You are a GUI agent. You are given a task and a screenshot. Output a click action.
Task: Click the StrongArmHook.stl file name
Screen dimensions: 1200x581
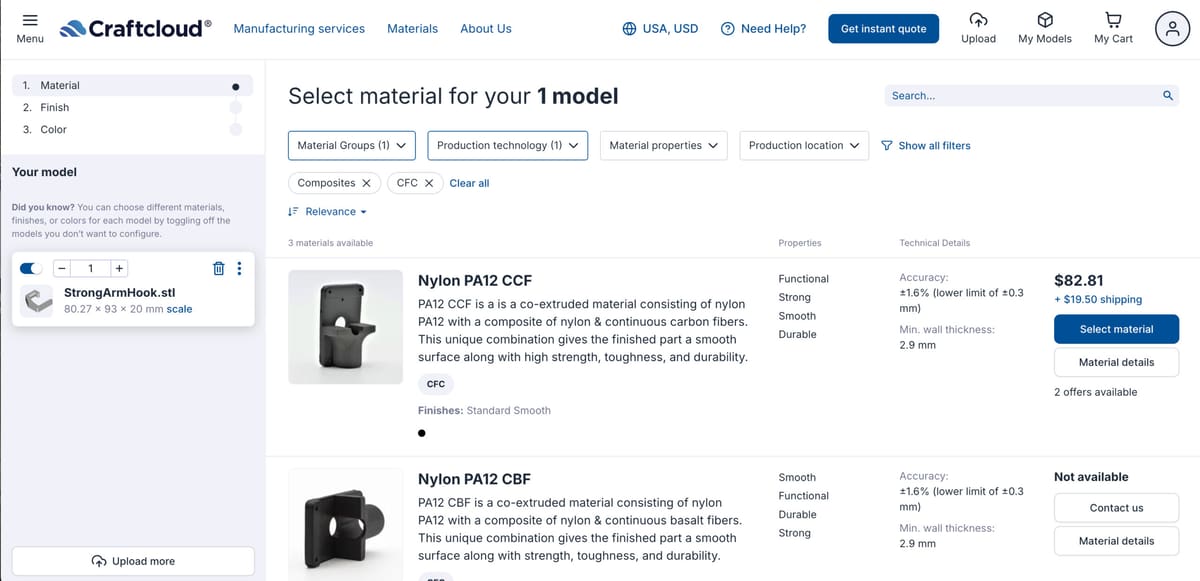119,293
